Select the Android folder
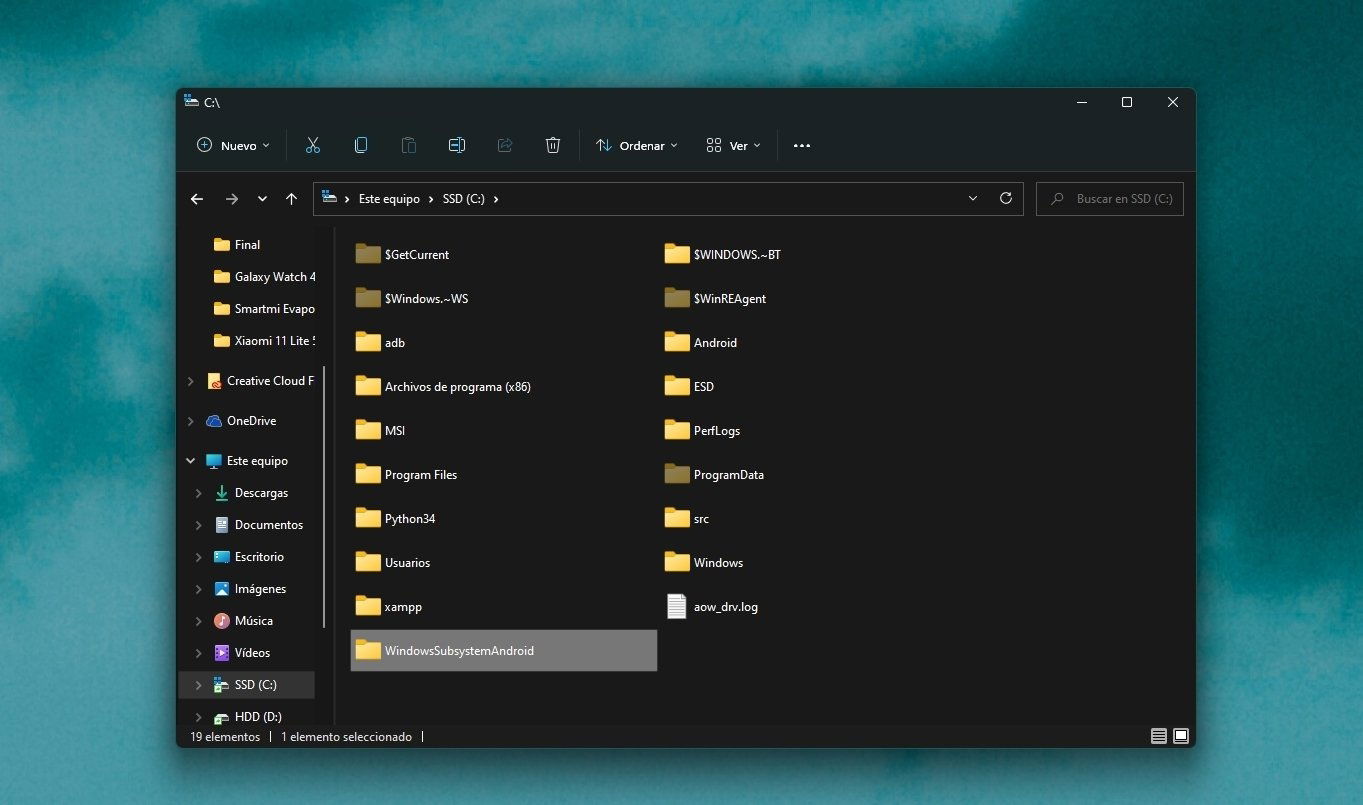Viewport: 1363px width, 805px height. pos(701,343)
